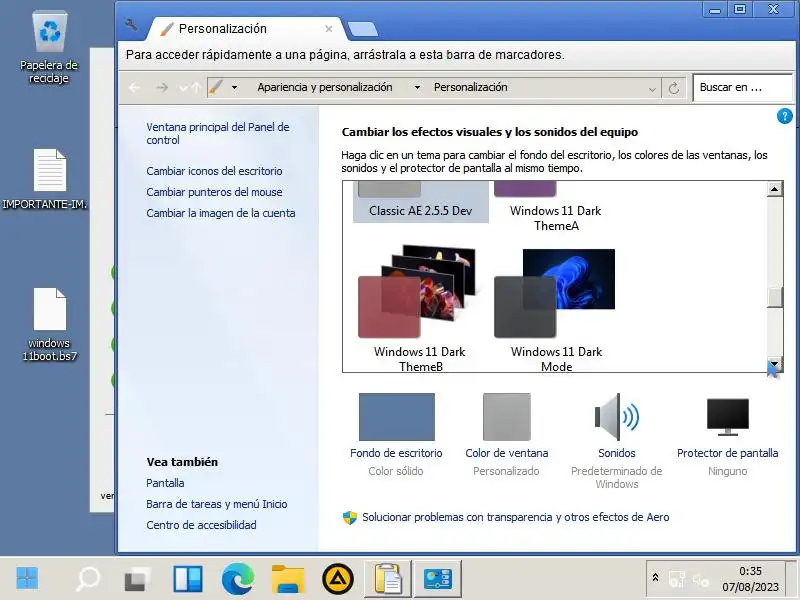Open recent locations chevron in navigation bar
This screenshot has height=600, width=800.
pyautogui.click(x=183, y=88)
